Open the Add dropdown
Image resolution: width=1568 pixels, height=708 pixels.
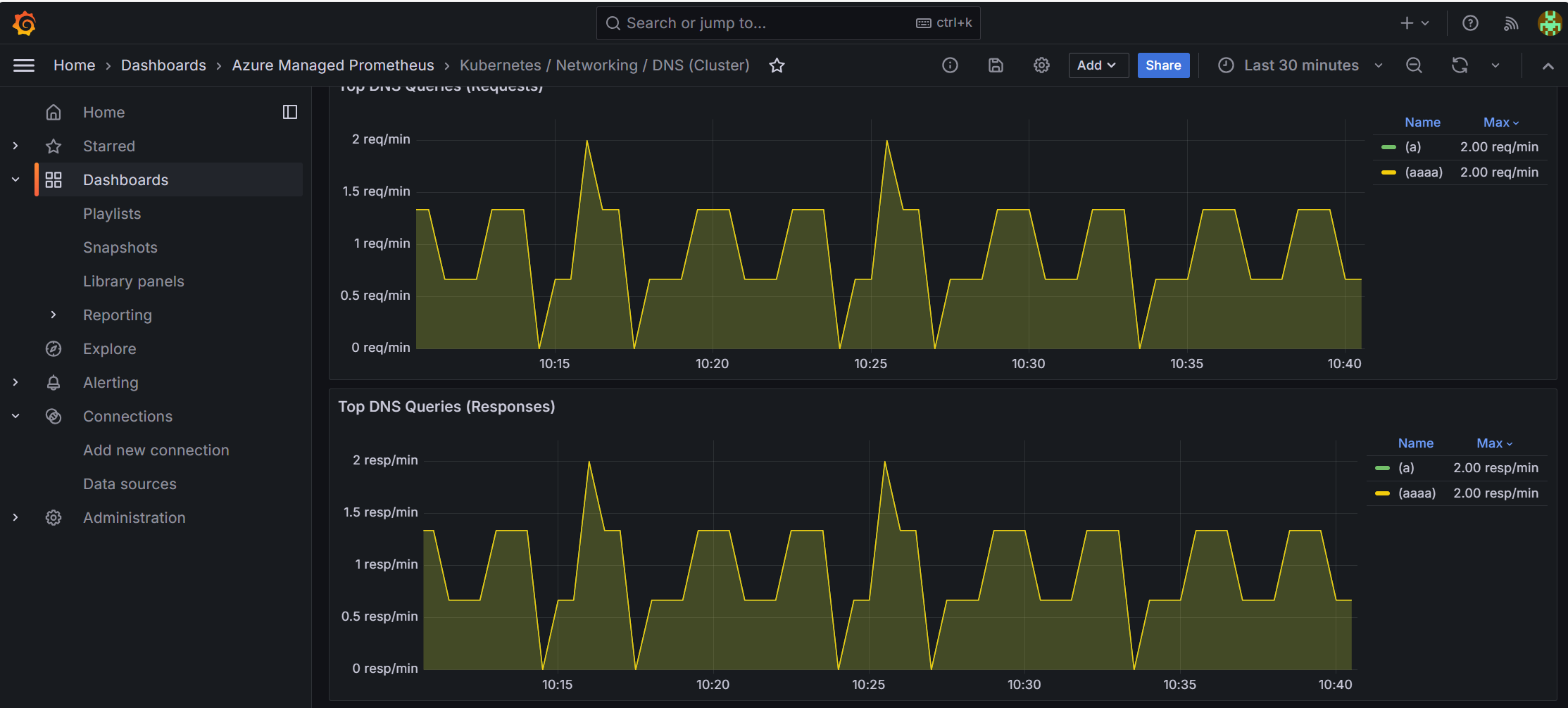point(1098,65)
